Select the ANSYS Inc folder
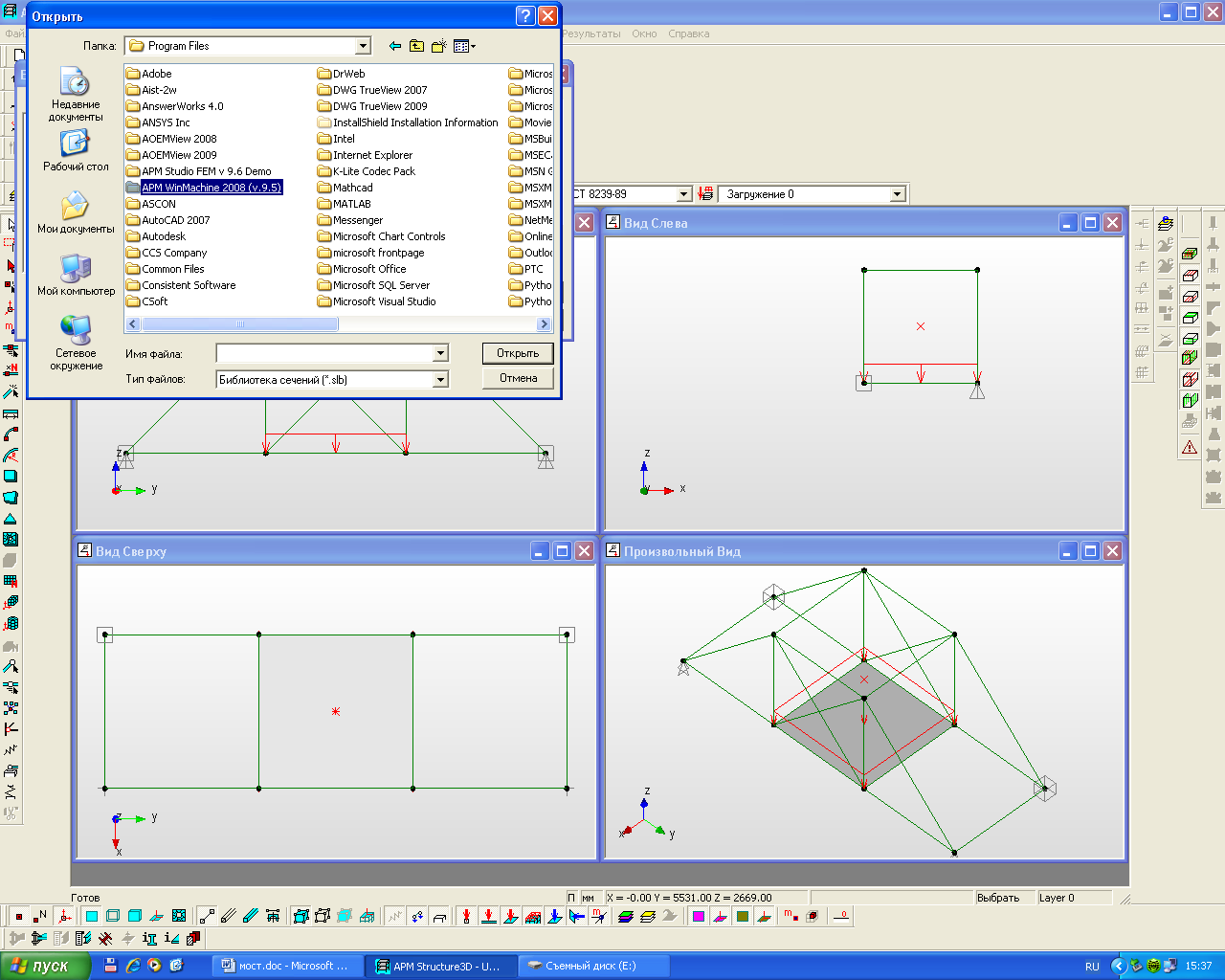Image resolution: width=1225 pixels, height=980 pixels. [x=158, y=122]
